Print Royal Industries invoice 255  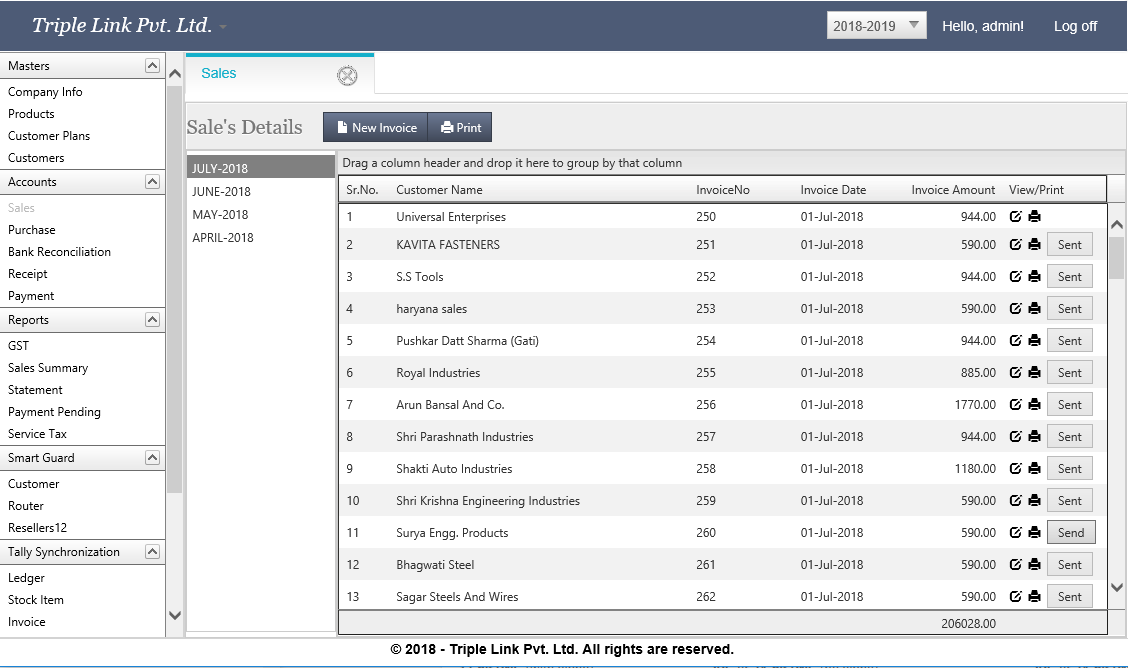coord(1034,372)
